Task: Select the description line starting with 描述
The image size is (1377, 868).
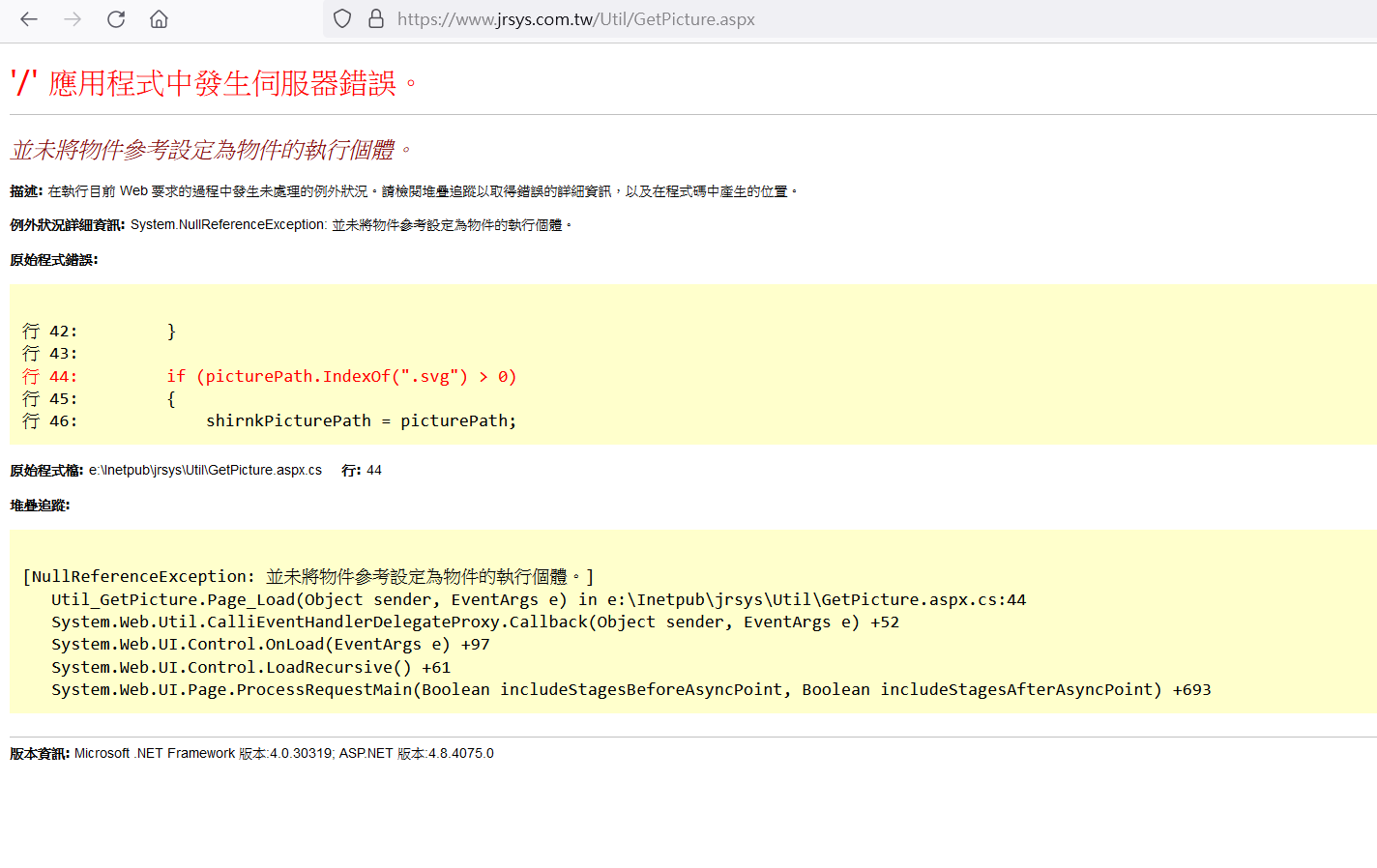Action: click(404, 191)
